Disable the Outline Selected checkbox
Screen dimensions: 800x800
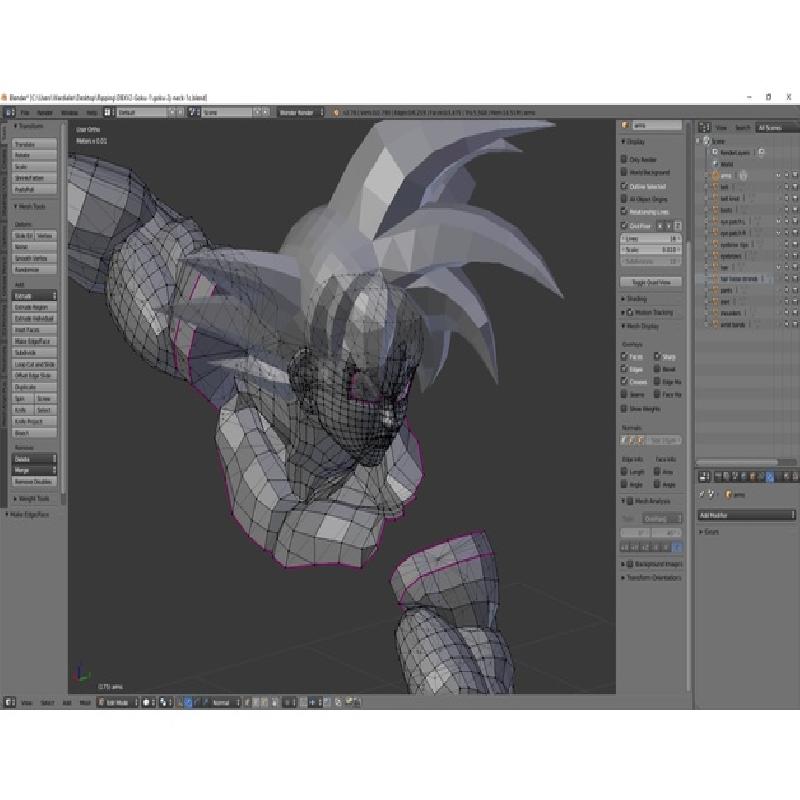pos(623,186)
